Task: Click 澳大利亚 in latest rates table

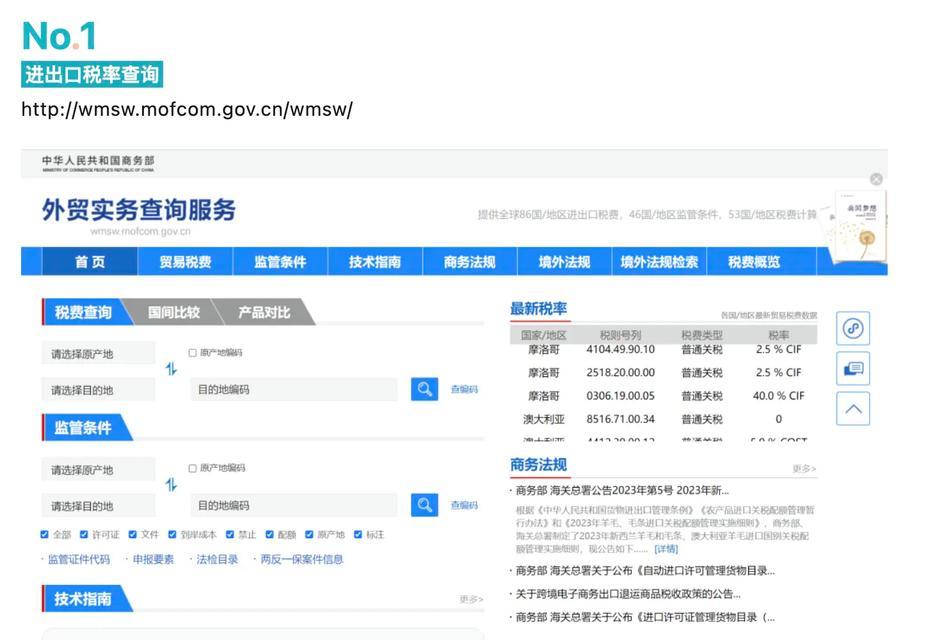Action: 543,419
